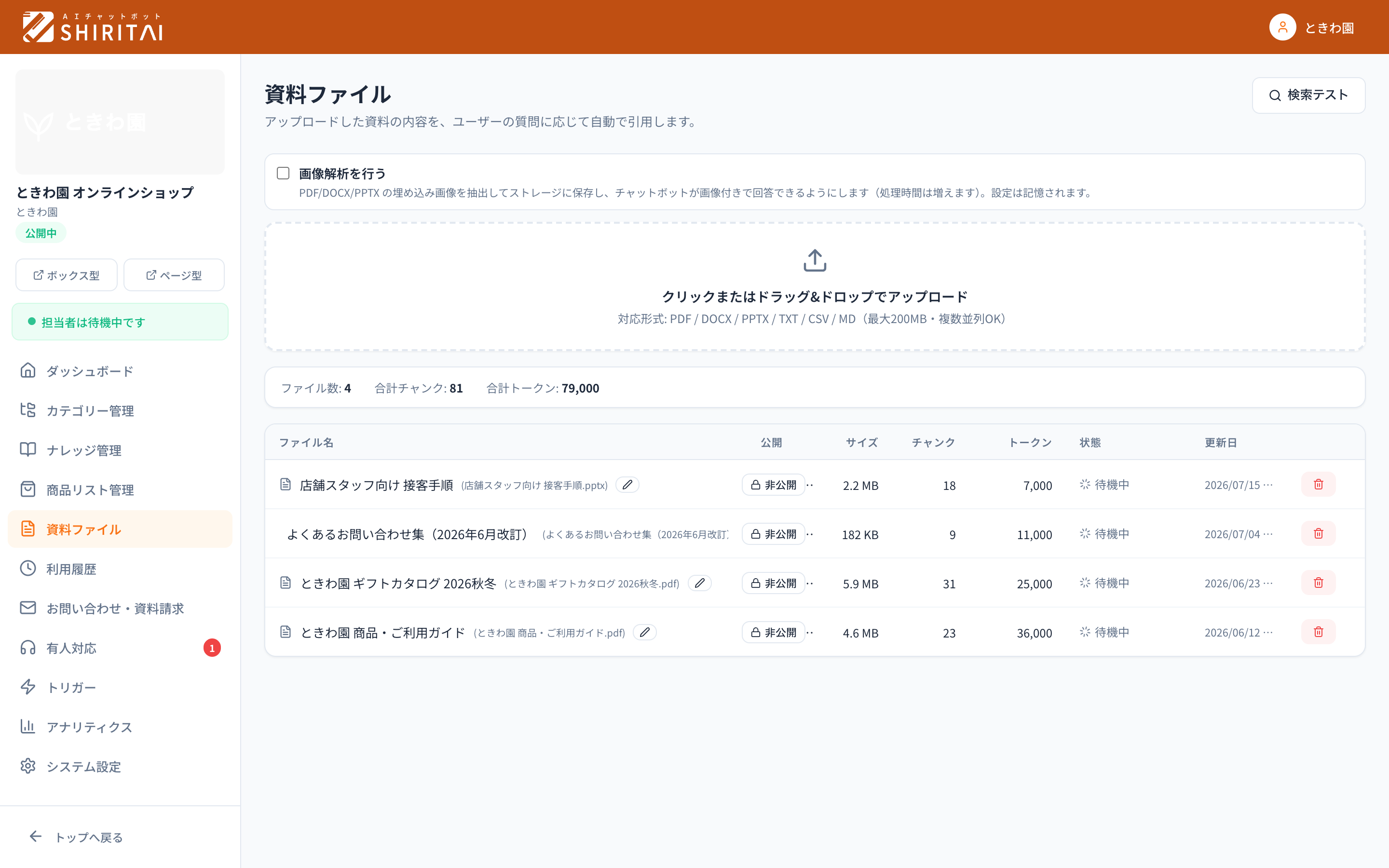Click the SHIRITAI logo
The width and height of the screenshot is (1389, 868).
(93, 27)
